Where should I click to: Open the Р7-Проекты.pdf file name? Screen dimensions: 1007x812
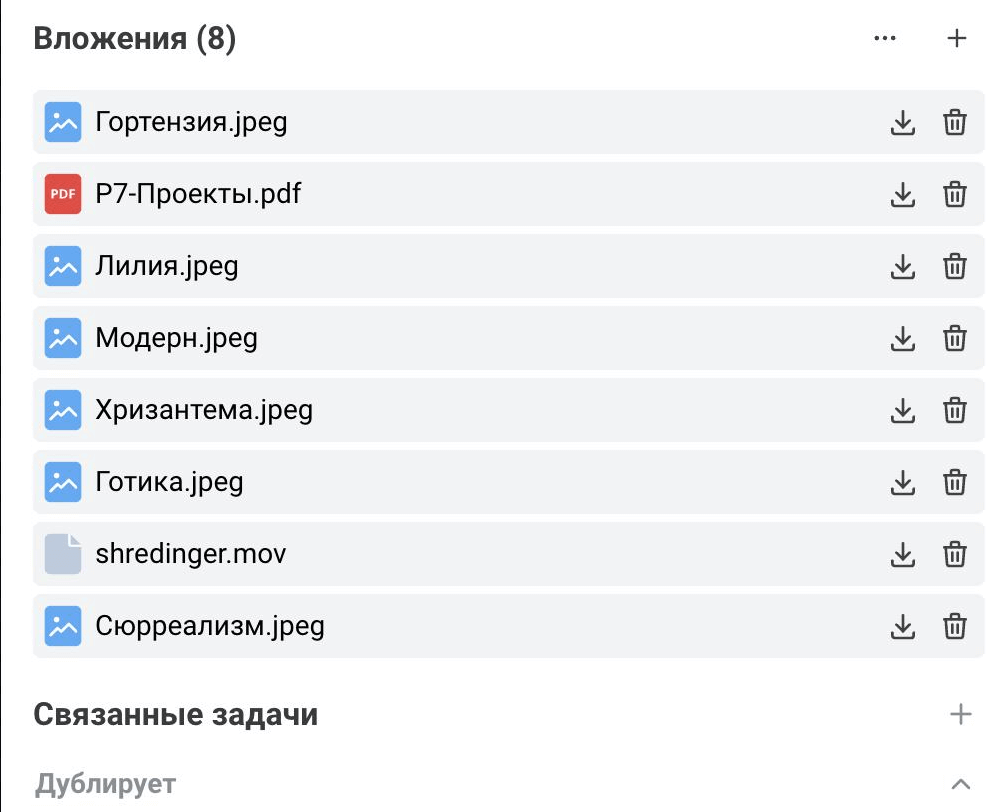click(198, 194)
